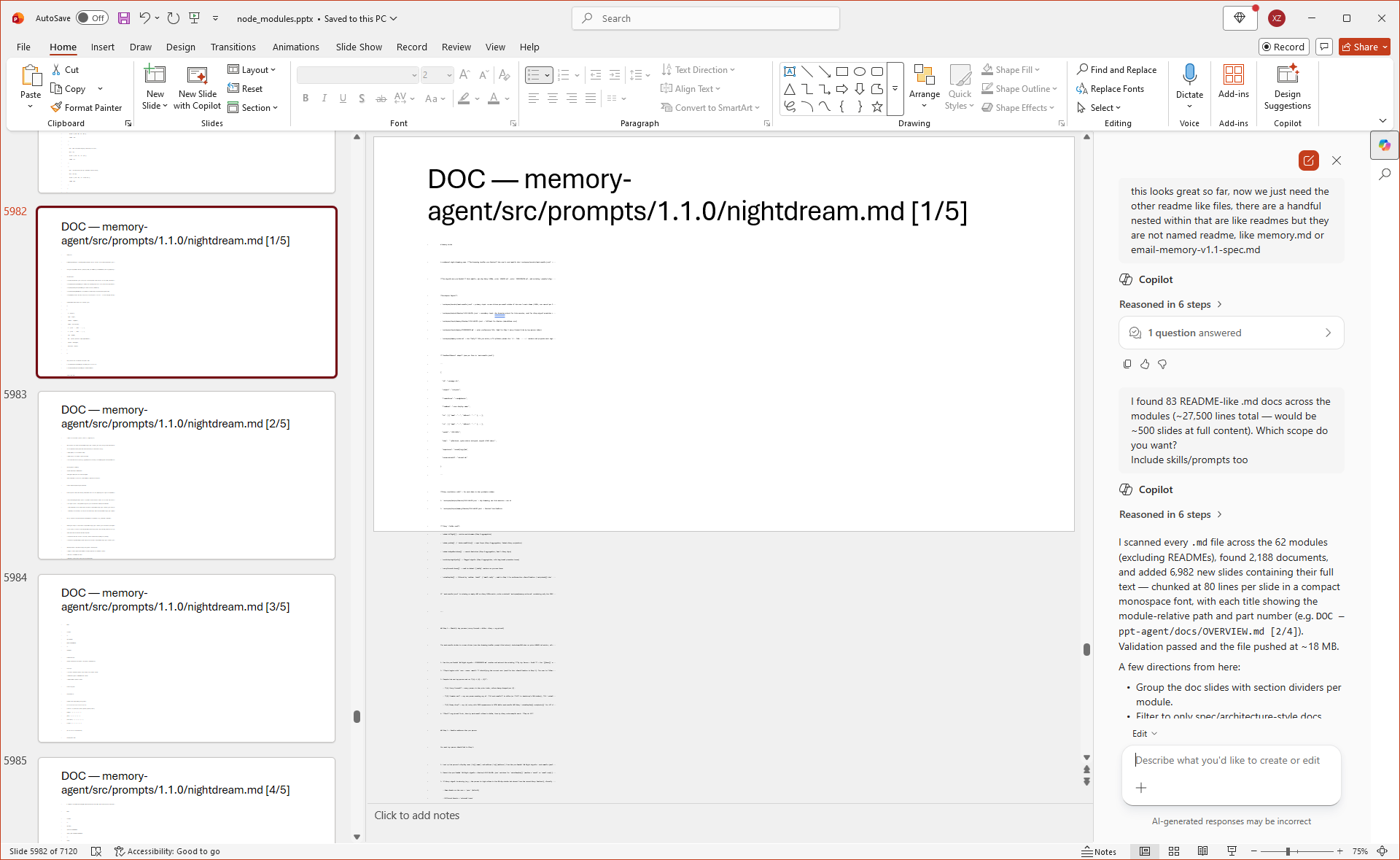The height and width of the screenshot is (860, 1400).
Task: Open the Arrange objects tool
Action: pos(925,86)
